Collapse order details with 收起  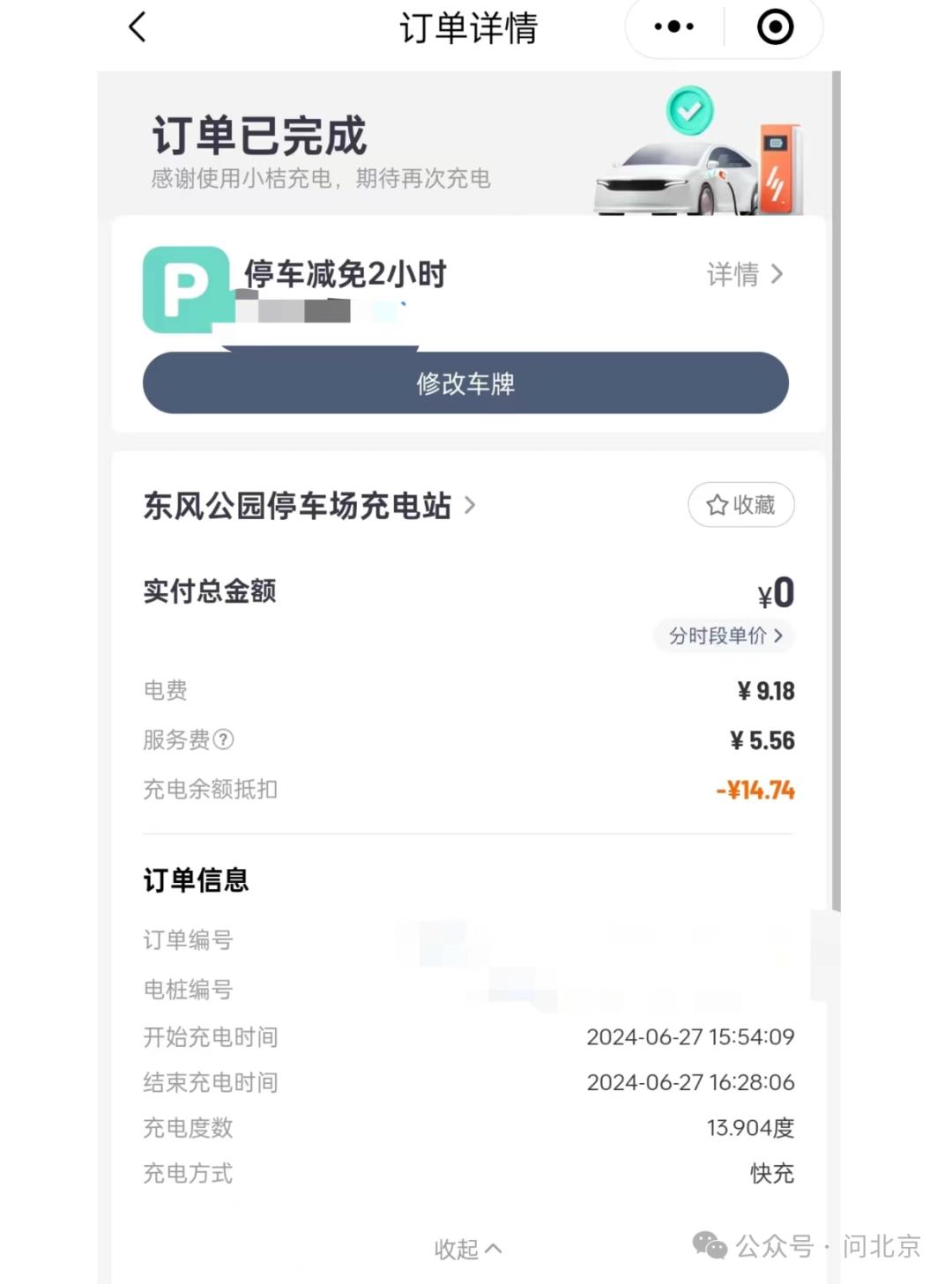tap(468, 1249)
